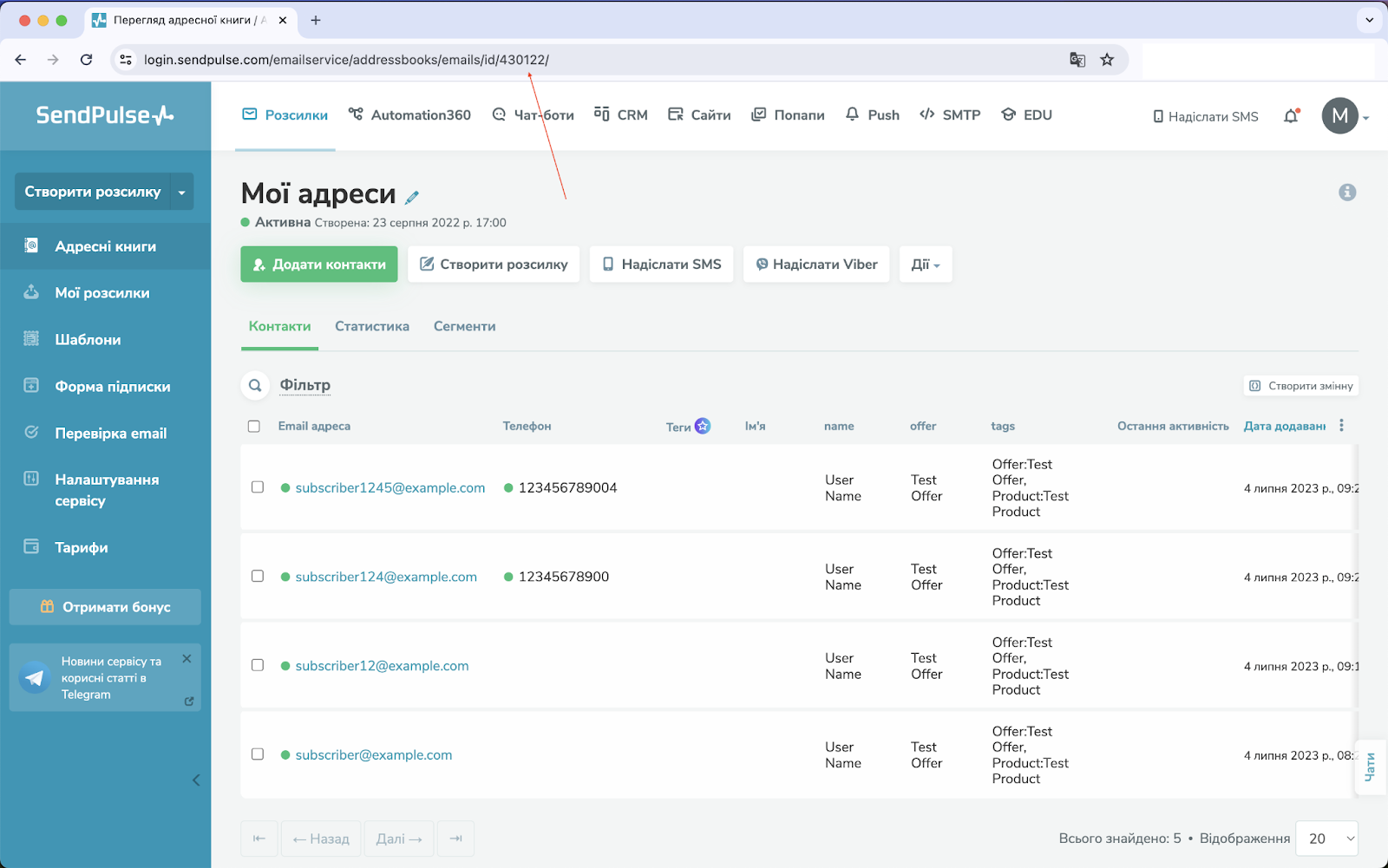Open the Дії actions dropdown
The image size is (1388, 868).
(926, 264)
